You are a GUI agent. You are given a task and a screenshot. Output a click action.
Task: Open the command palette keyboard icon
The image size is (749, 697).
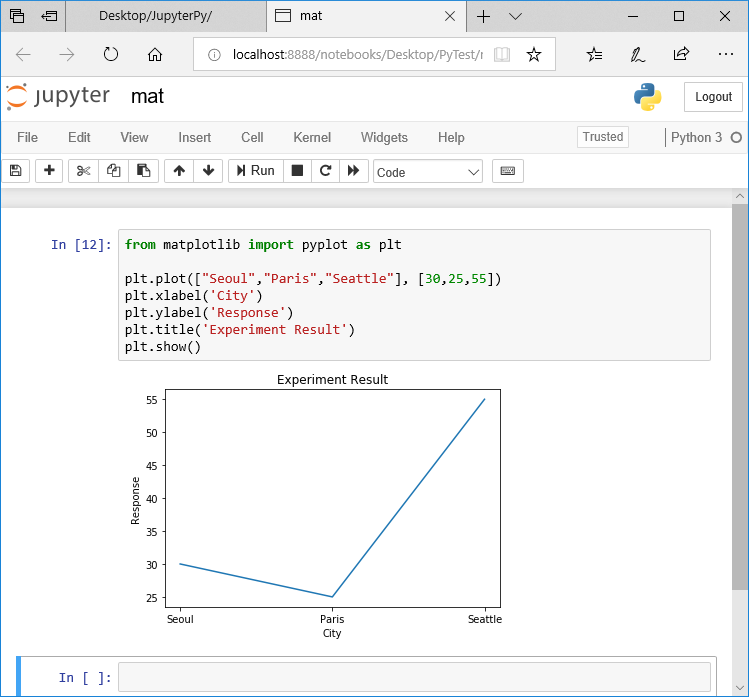pyautogui.click(x=507, y=171)
